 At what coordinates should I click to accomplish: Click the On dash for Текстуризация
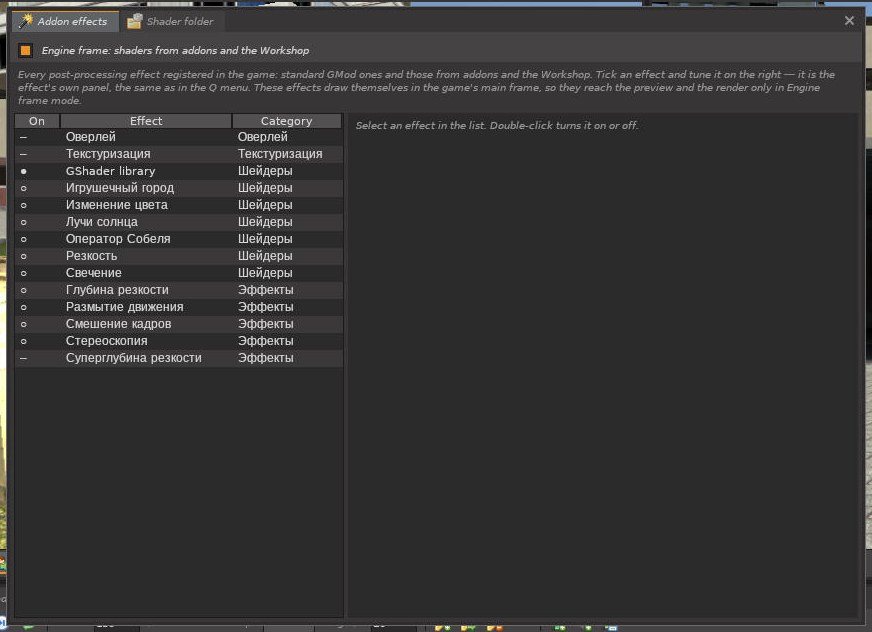point(23,154)
